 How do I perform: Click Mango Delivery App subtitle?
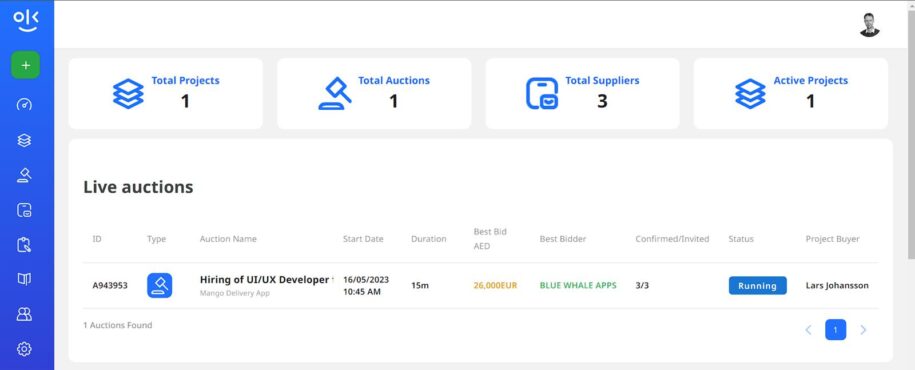click(x=235, y=294)
